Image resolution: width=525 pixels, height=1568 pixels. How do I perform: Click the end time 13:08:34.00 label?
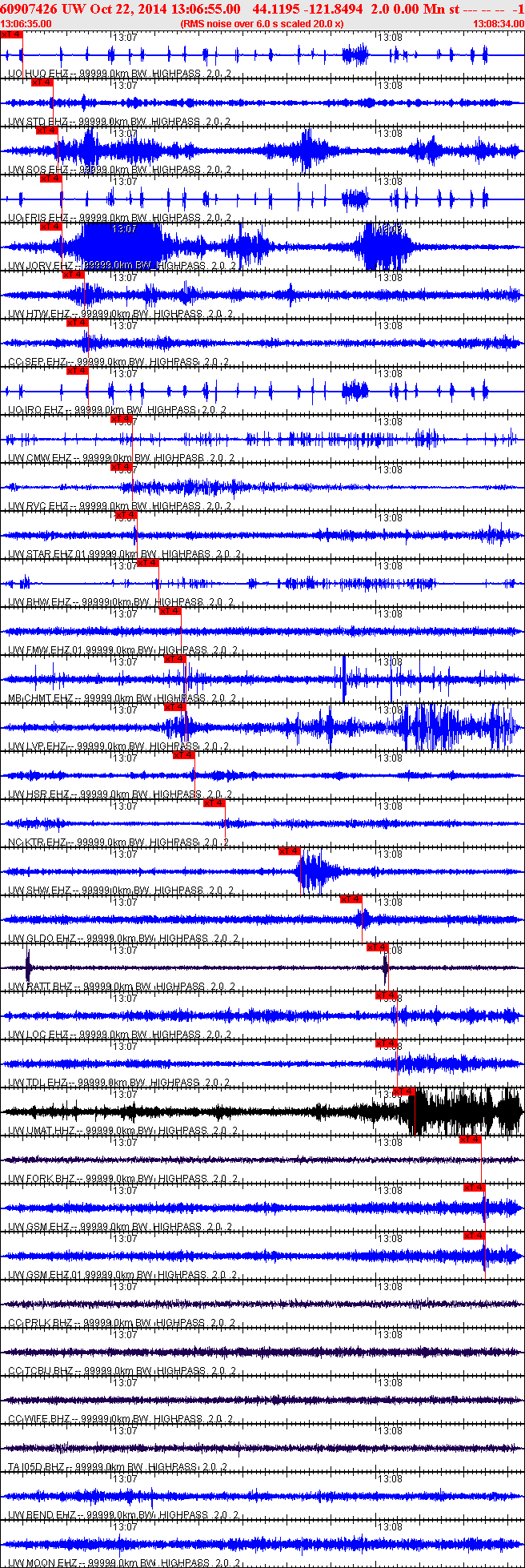498,24
